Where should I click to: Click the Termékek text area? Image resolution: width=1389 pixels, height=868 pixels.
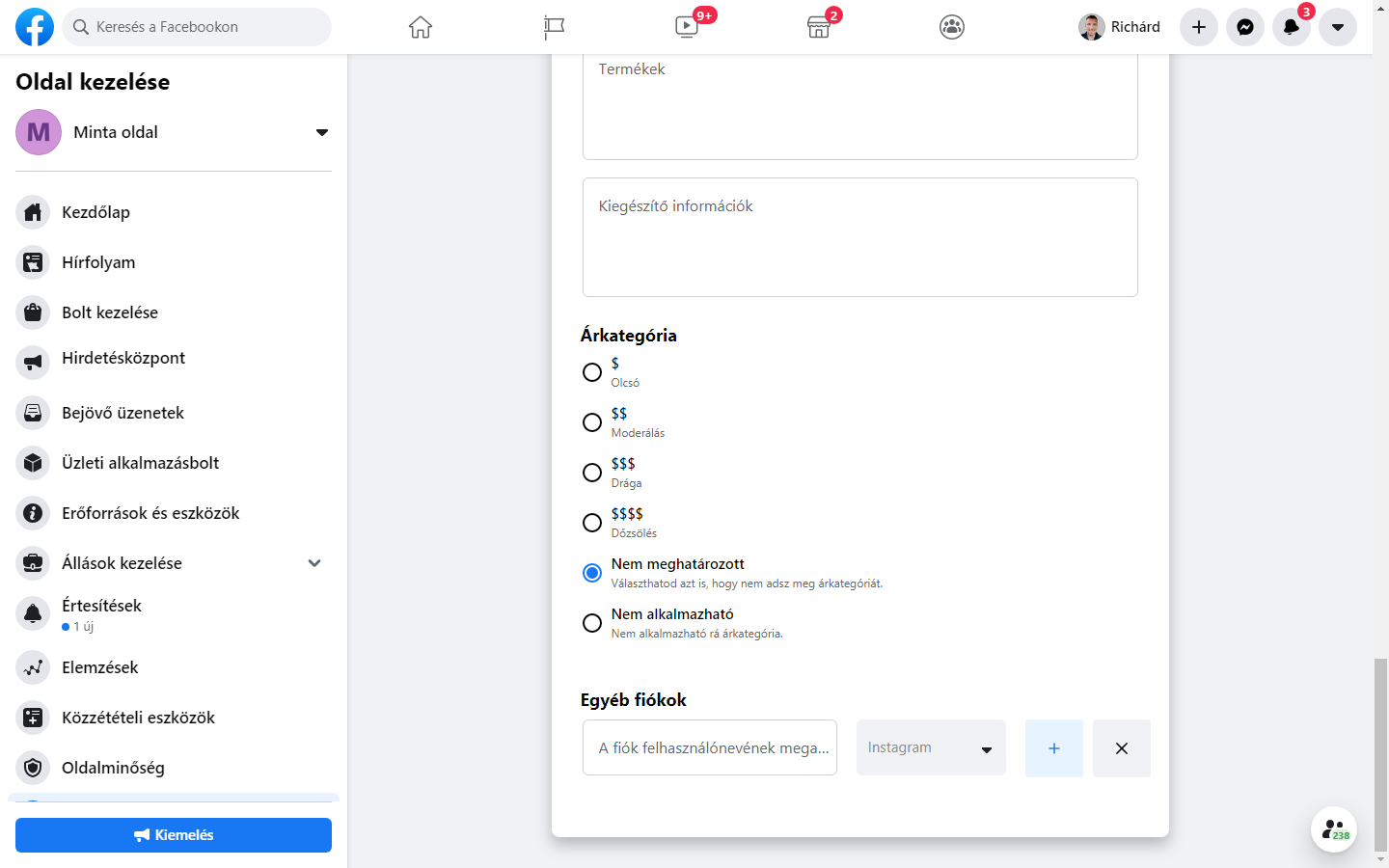[860, 106]
